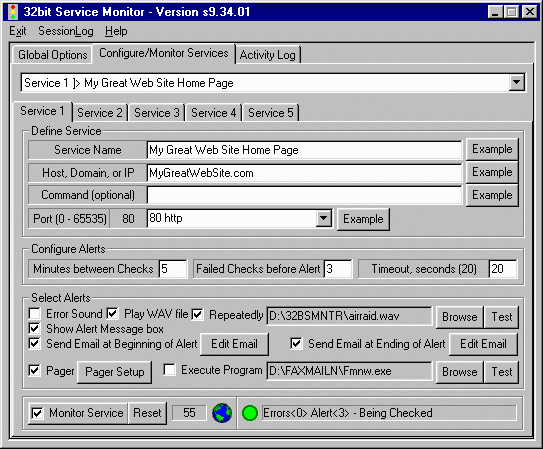The width and height of the screenshot is (543, 449).
Task: Enable the Error Sound checkbox
Action: point(34,313)
